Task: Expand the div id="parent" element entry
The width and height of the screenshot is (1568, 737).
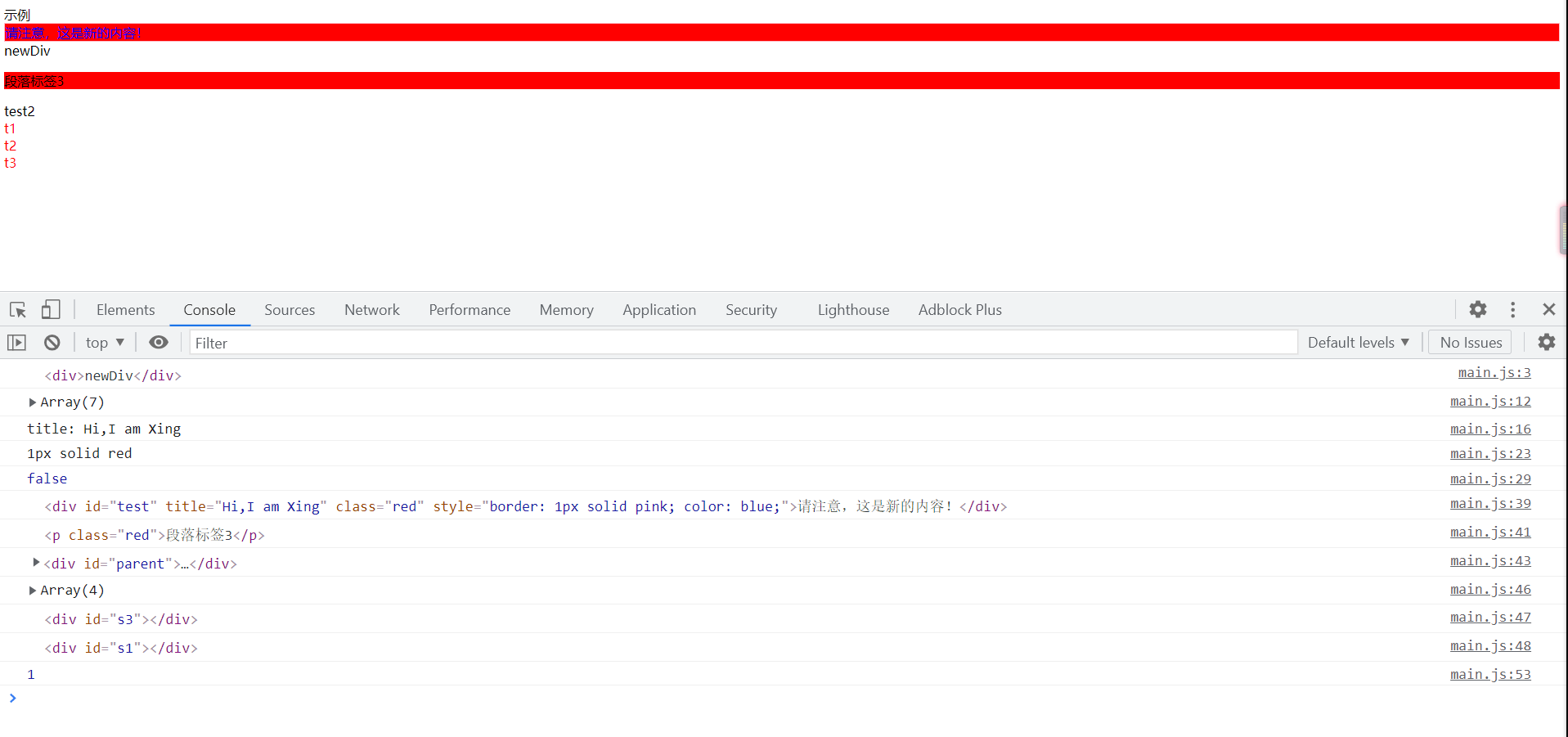Action: click(35, 563)
